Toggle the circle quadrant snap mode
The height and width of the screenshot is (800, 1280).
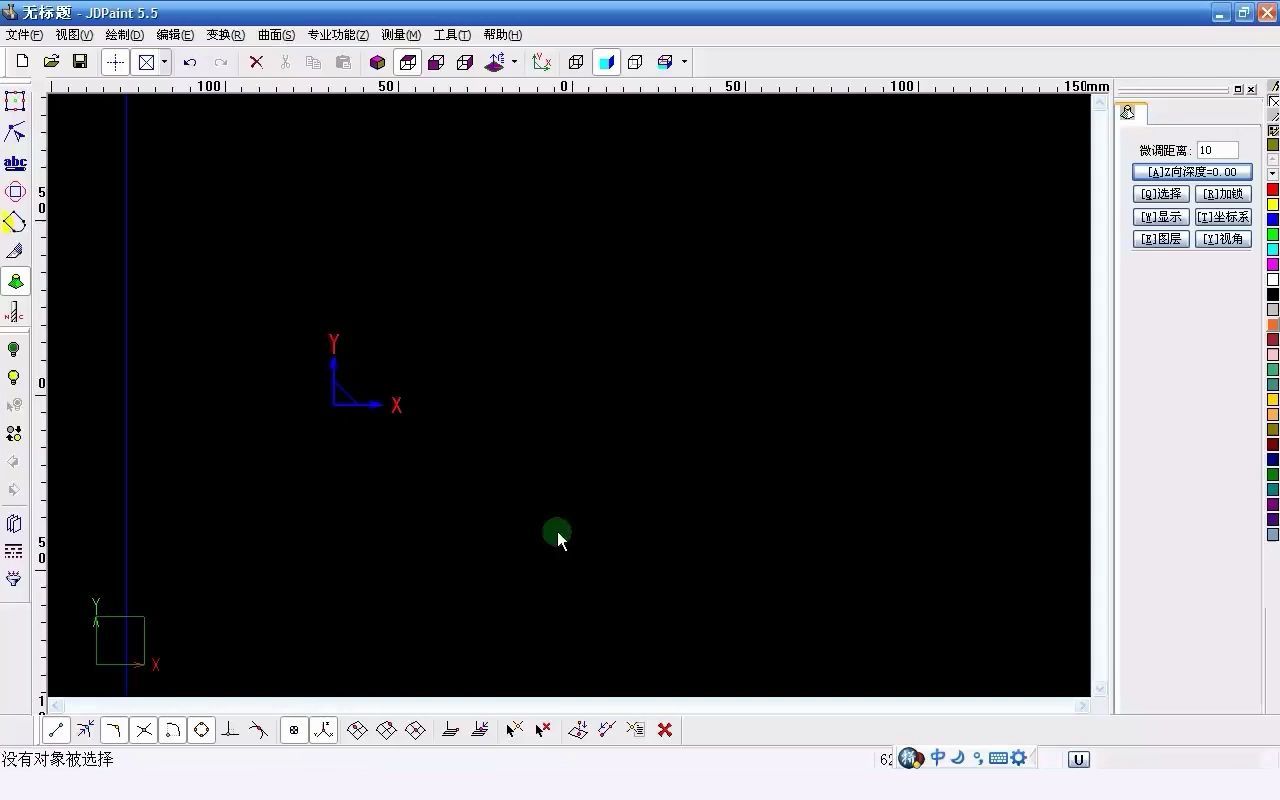pos(202,730)
